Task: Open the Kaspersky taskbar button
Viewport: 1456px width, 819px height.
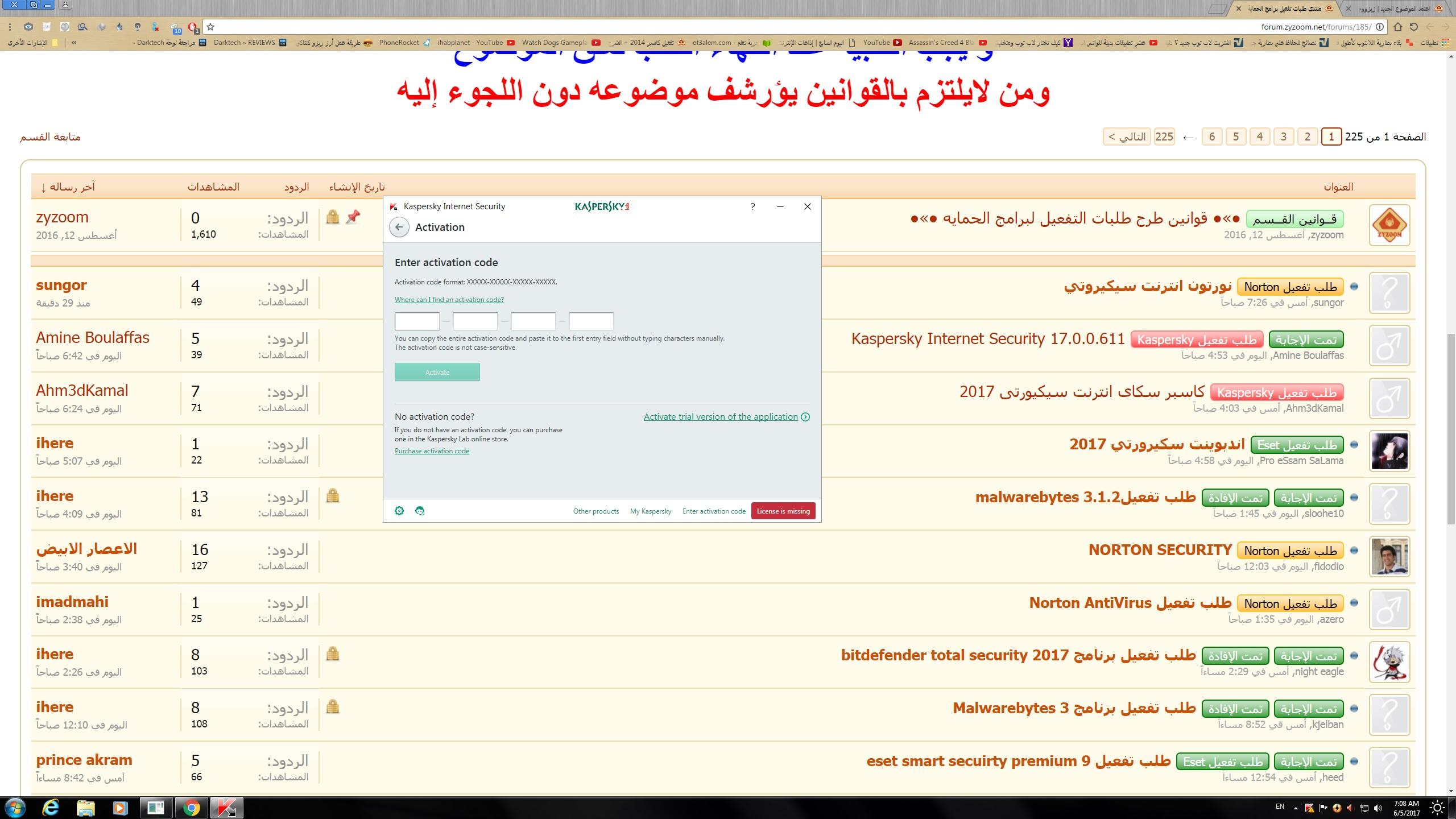Action: (227, 808)
